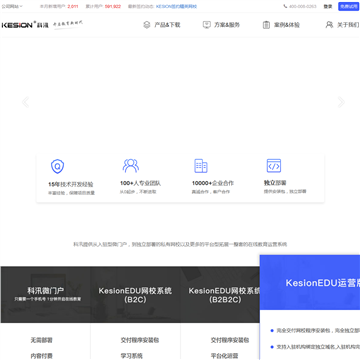Click 平台化运营 in the B2B2C column
Image resolution: width=360 pixels, height=360 pixels.
tap(224, 356)
